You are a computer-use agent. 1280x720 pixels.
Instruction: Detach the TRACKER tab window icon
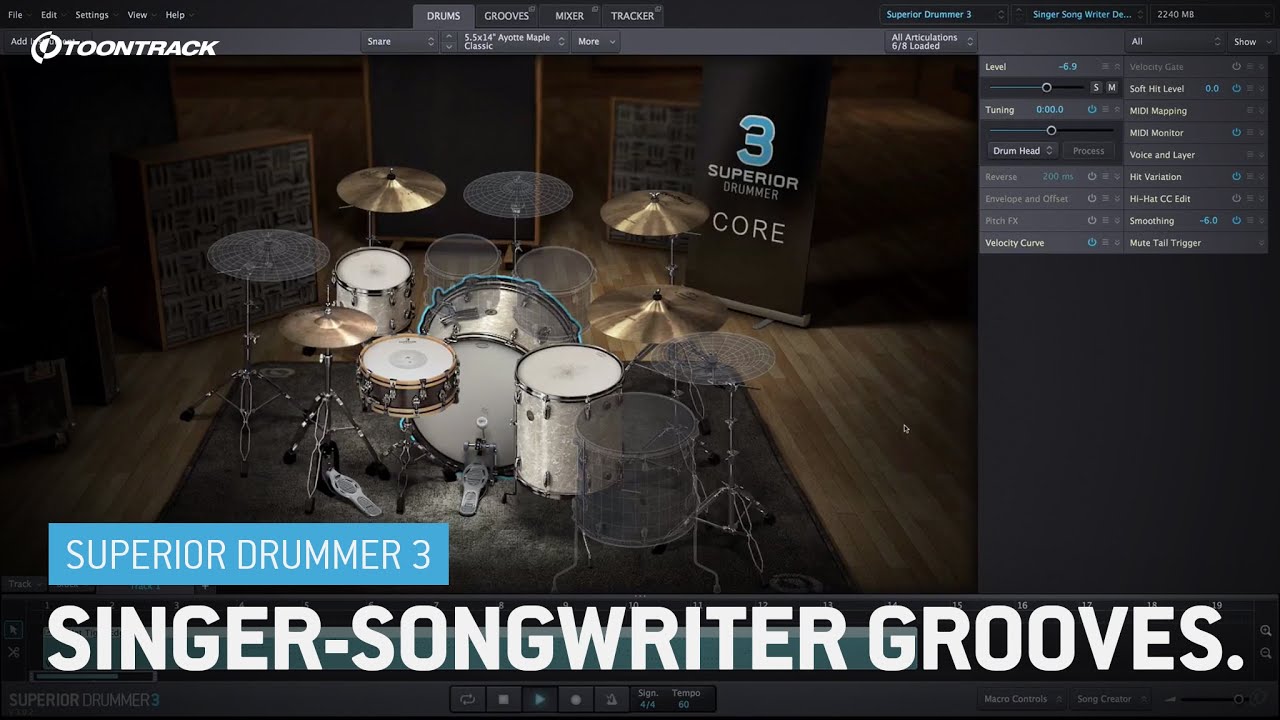pyautogui.click(x=660, y=9)
